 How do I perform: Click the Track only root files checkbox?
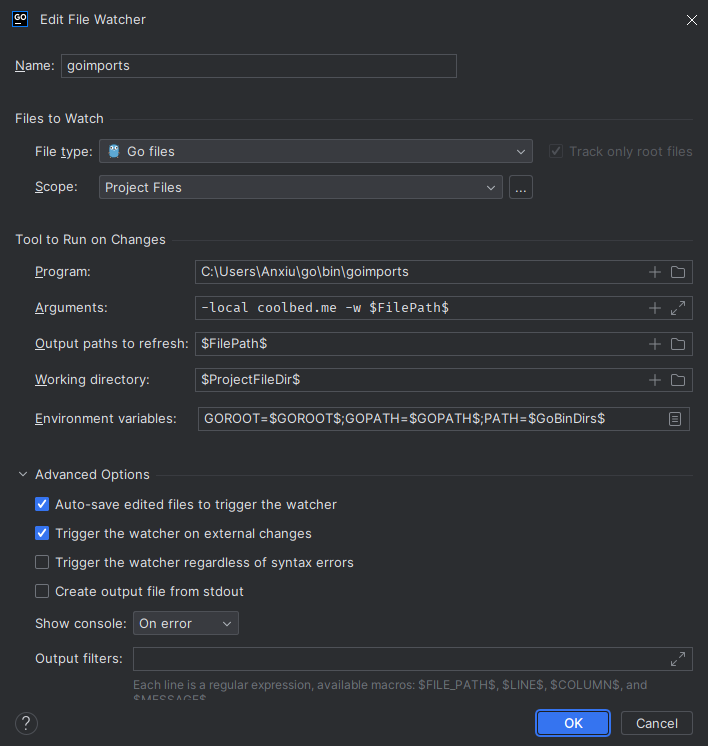[x=556, y=151]
